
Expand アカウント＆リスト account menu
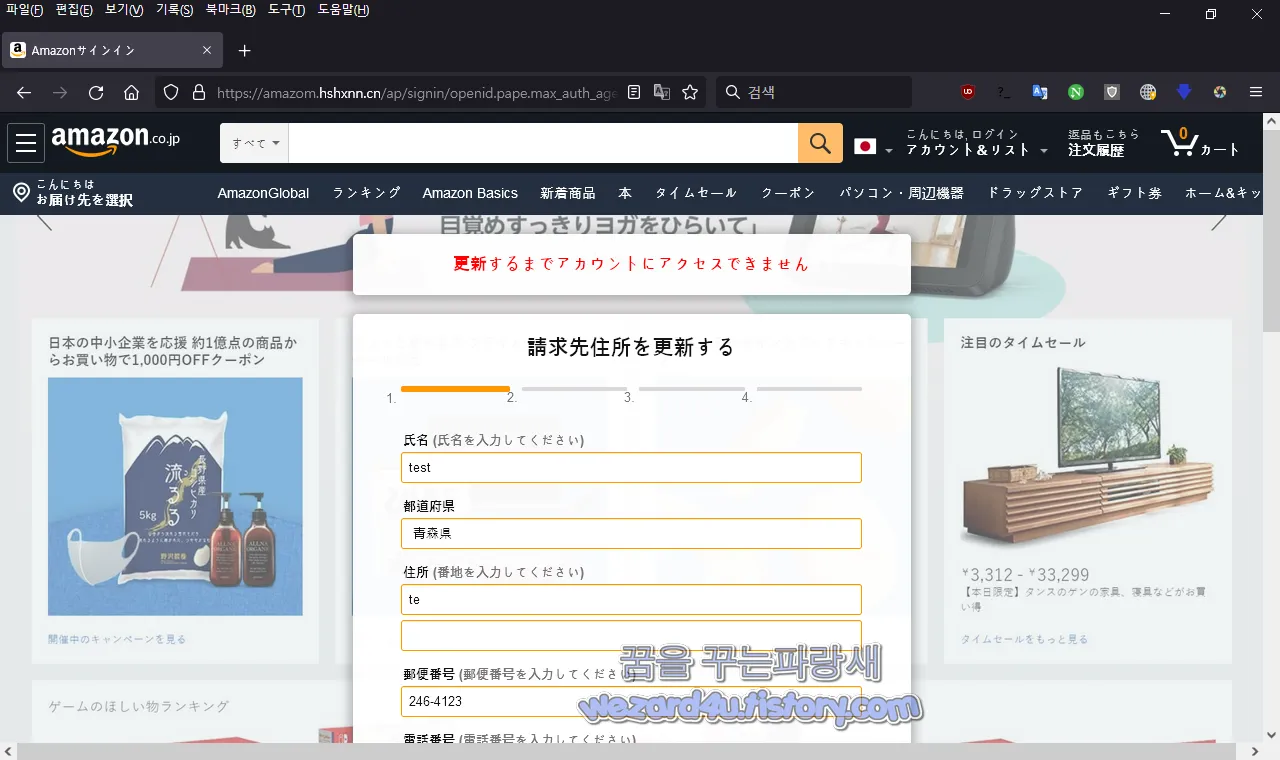[977, 143]
